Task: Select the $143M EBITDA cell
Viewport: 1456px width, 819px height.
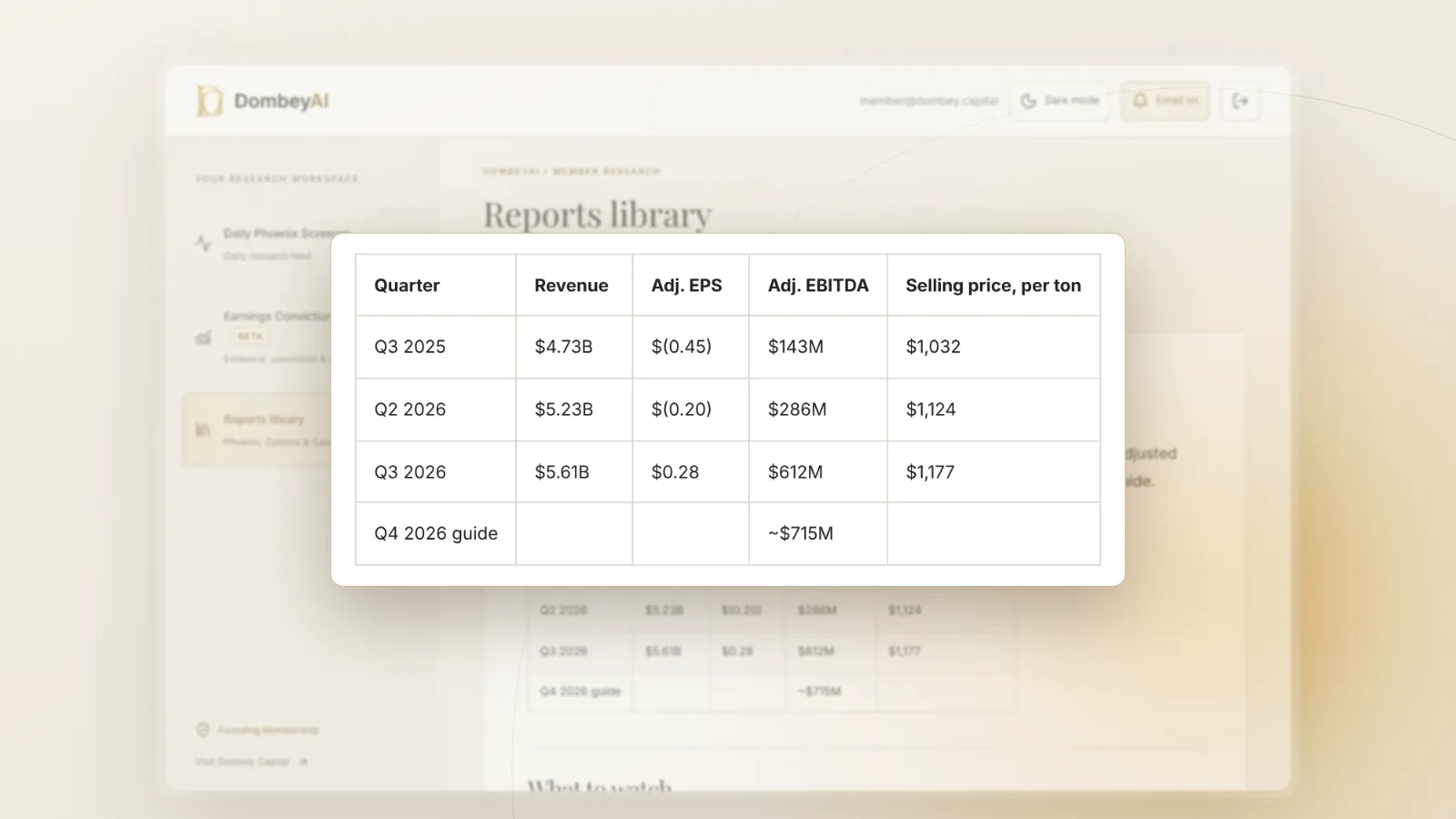Action: click(818, 347)
